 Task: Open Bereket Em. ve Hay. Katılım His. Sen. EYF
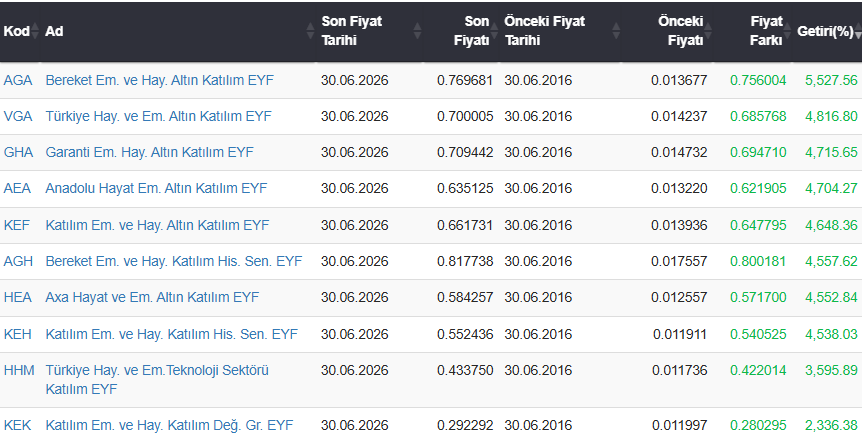(x=174, y=261)
